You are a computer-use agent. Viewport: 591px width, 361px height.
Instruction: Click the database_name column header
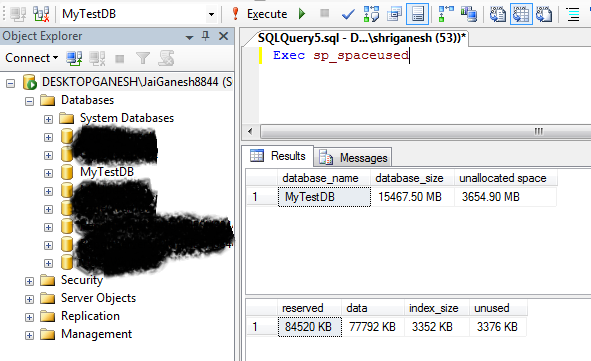(x=324, y=178)
